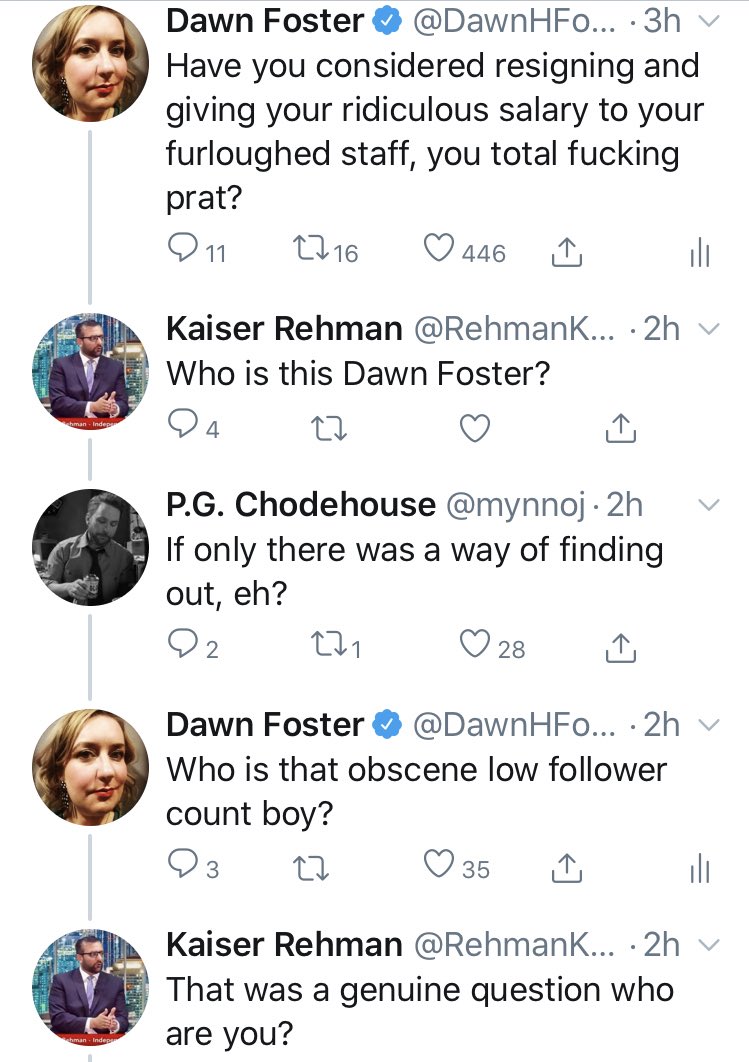Like P.G. Chodehouse's tweet with 28 likes
The height and width of the screenshot is (1062, 749).
coord(475,647)
